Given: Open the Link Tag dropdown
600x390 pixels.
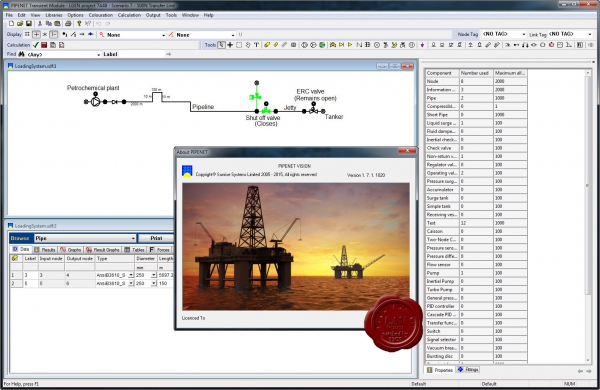Looking at the screenshot, I should pos(590,34).
